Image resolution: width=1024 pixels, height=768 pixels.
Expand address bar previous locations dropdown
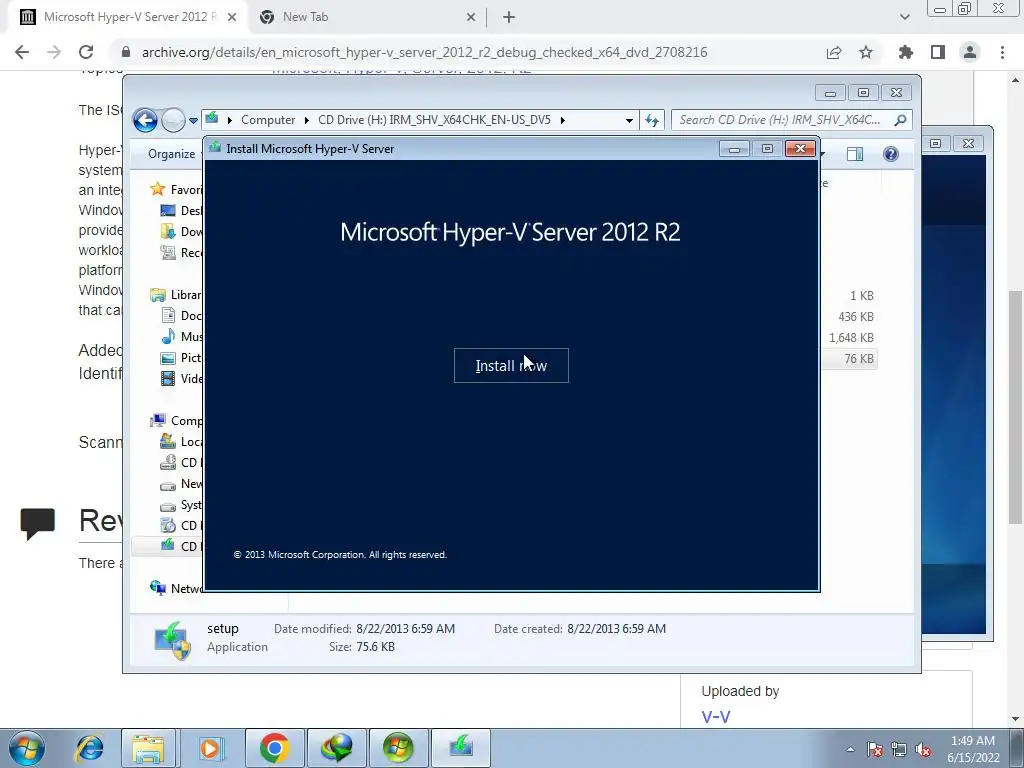click(x=629, y=120)
